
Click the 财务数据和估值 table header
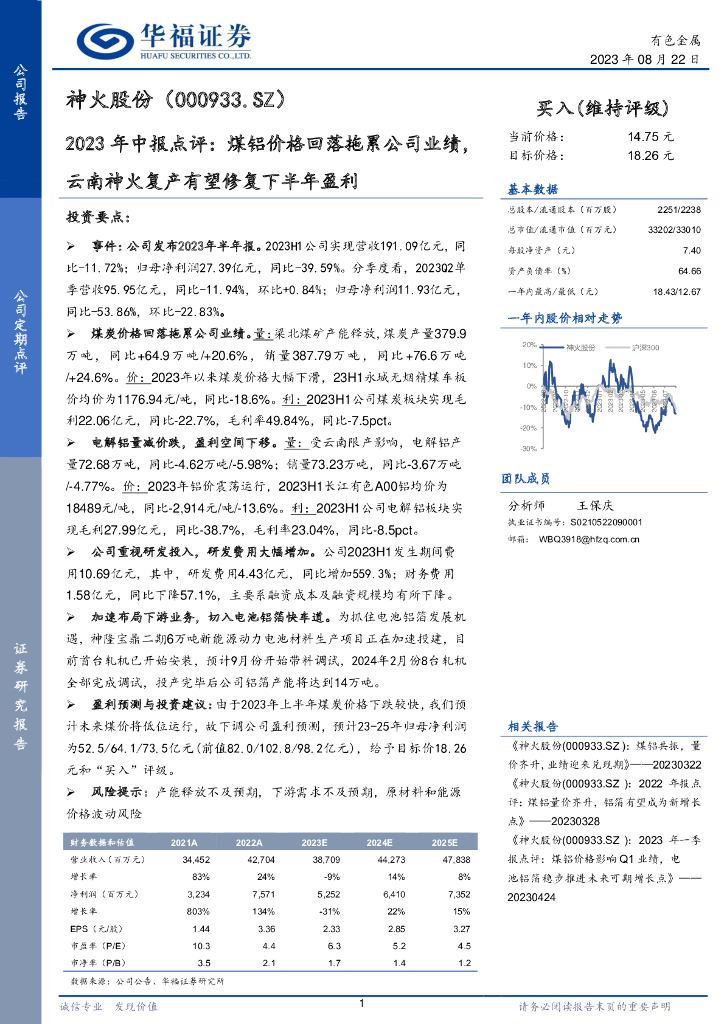pyautogui.click(x=102, y=842)
